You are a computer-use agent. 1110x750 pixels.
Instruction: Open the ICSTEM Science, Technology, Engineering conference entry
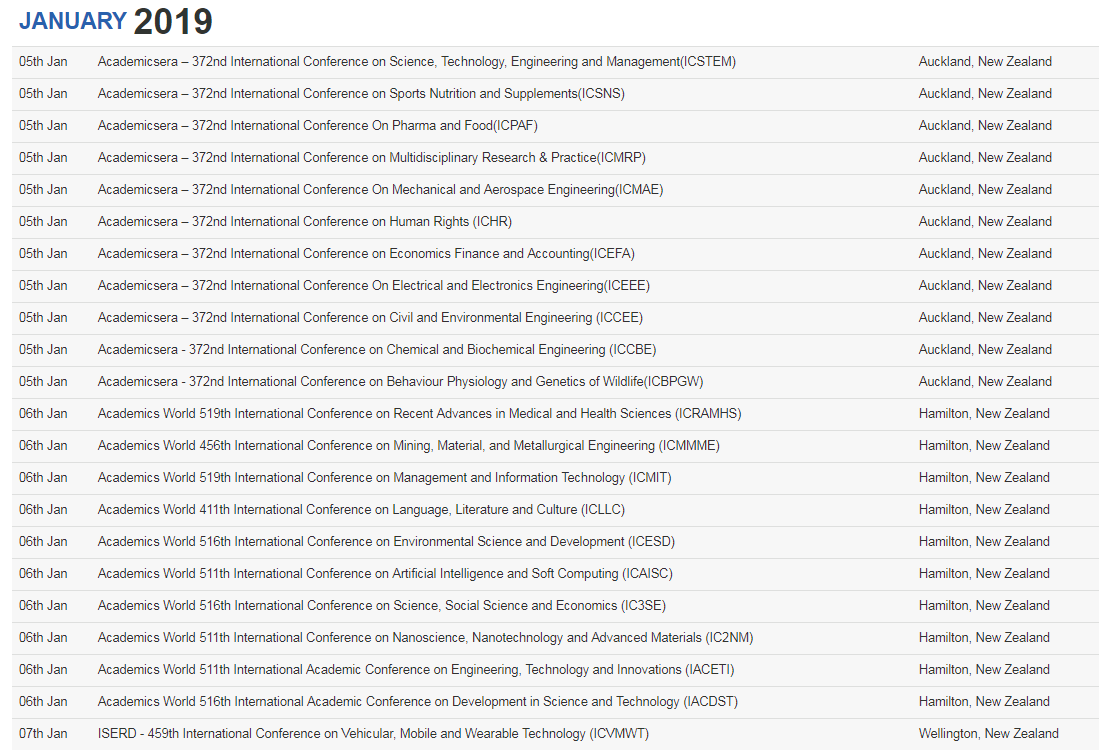coord(417,62)
